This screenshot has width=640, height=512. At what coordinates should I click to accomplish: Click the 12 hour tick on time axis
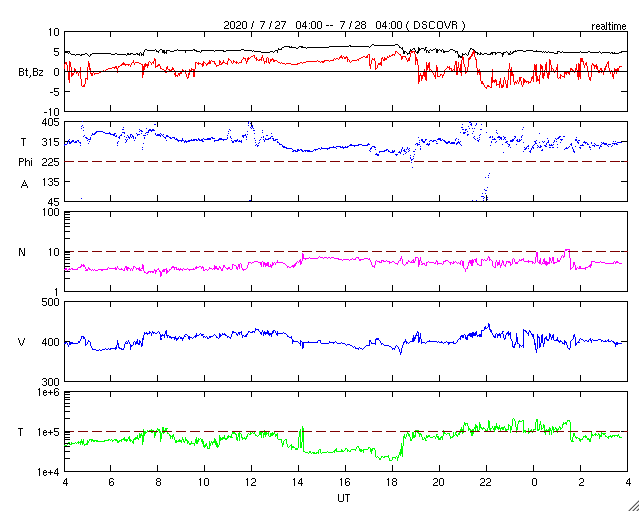252,482
